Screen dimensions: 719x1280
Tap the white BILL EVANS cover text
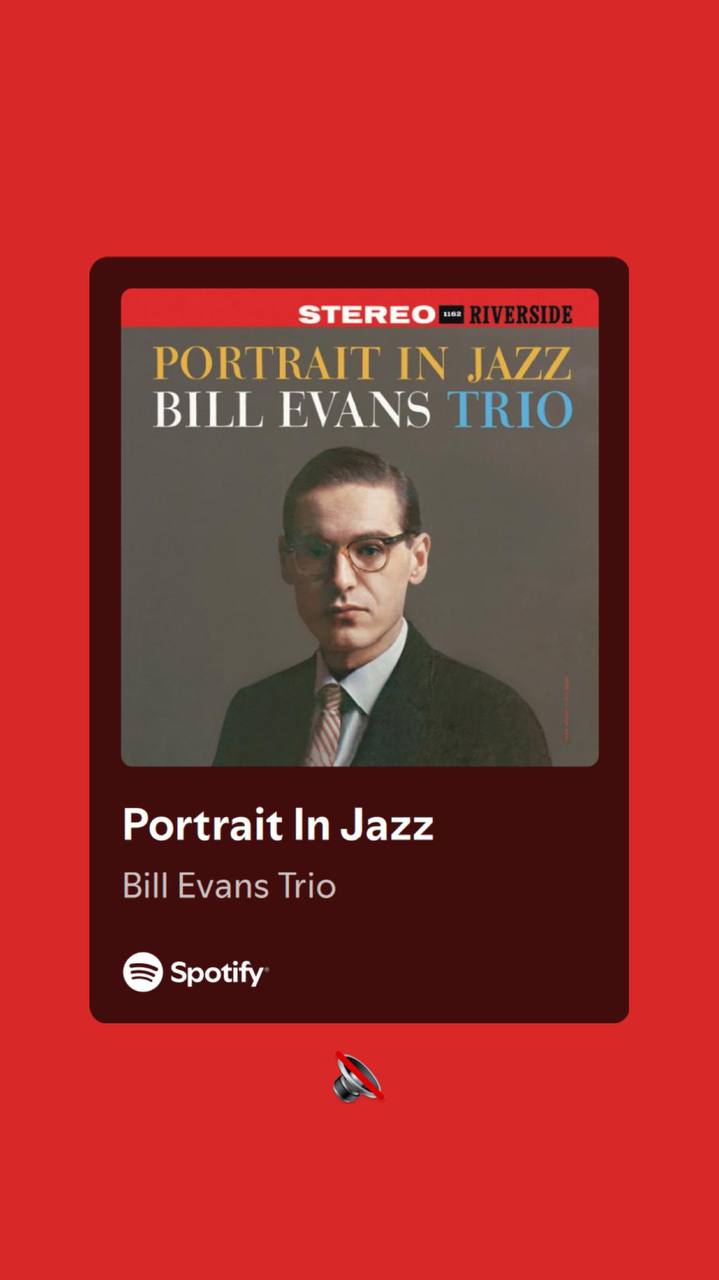(x=292, y=410)
